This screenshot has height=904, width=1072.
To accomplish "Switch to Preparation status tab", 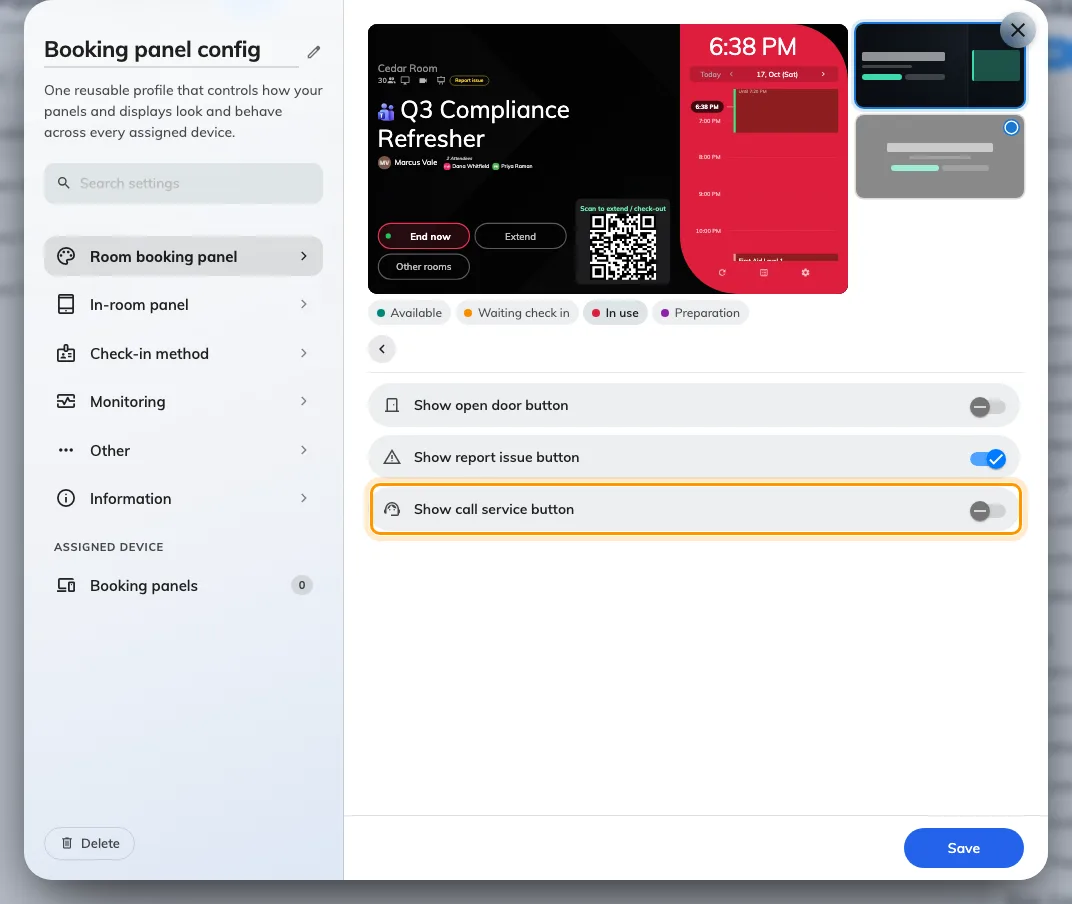I will (x=700, y=313).
